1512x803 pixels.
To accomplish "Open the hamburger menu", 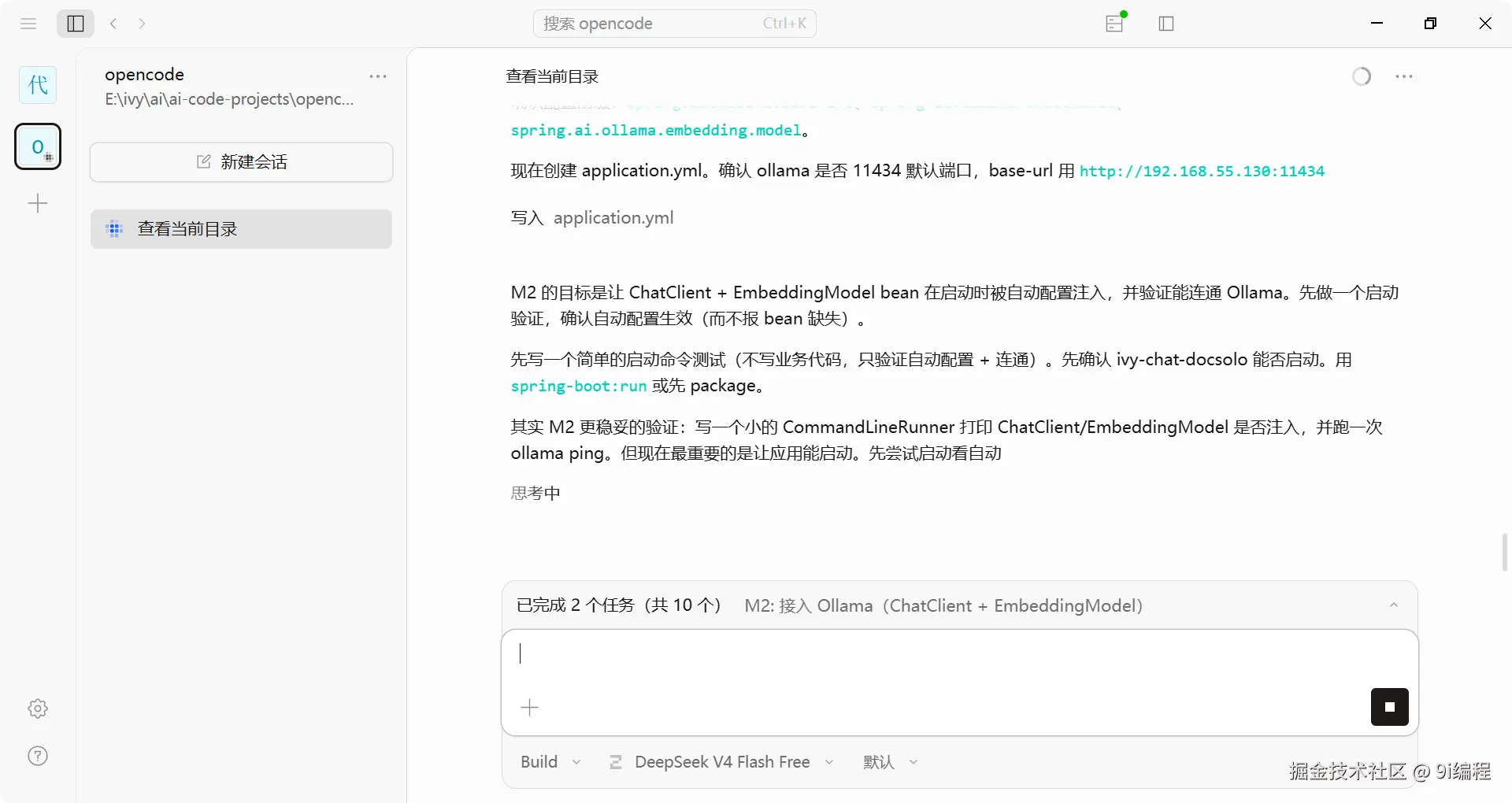I will click(x=28, y=24).
